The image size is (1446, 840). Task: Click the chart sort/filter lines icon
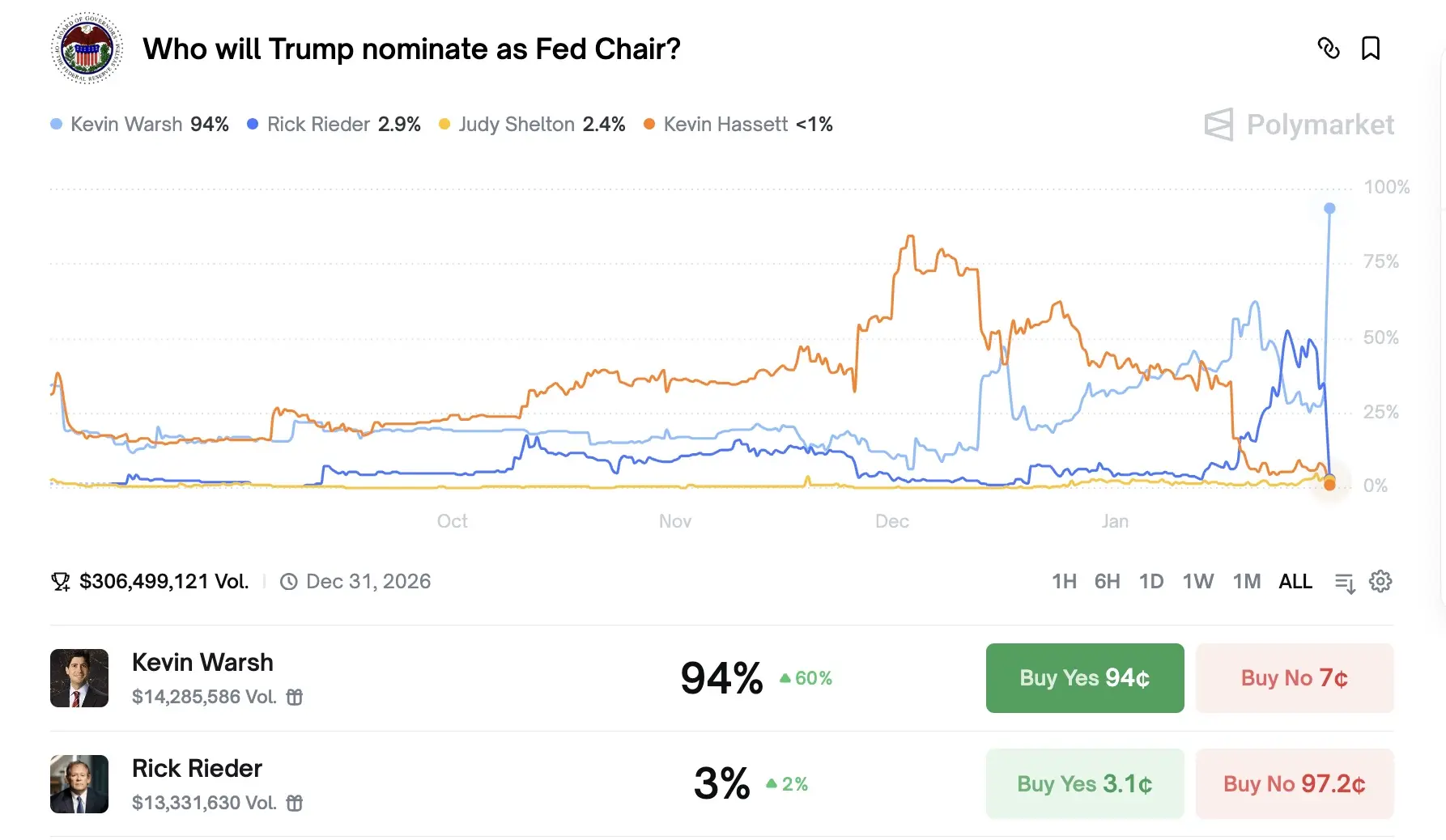pos(1345,582)
